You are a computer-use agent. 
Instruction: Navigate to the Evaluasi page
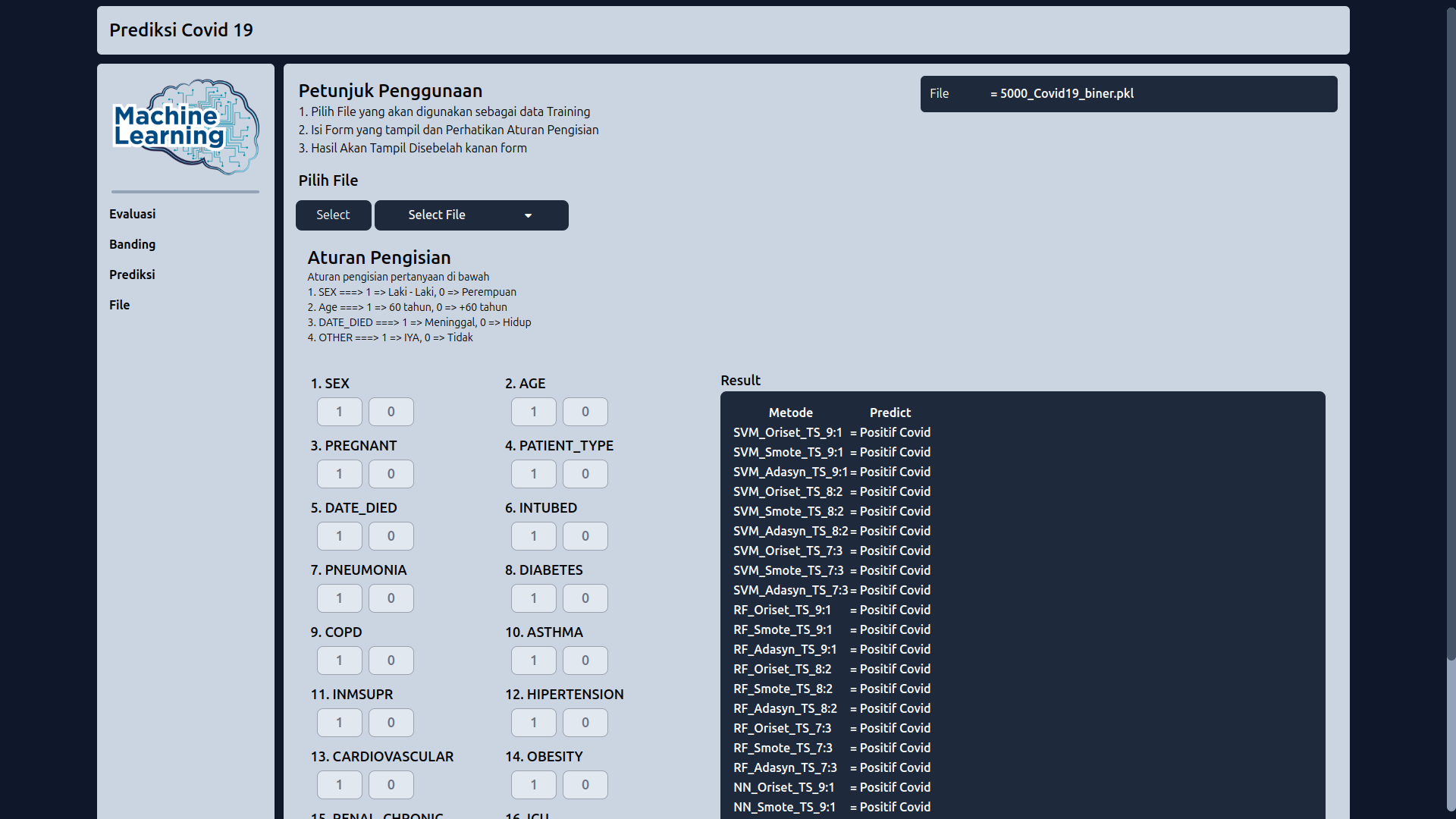pos(132,214)
